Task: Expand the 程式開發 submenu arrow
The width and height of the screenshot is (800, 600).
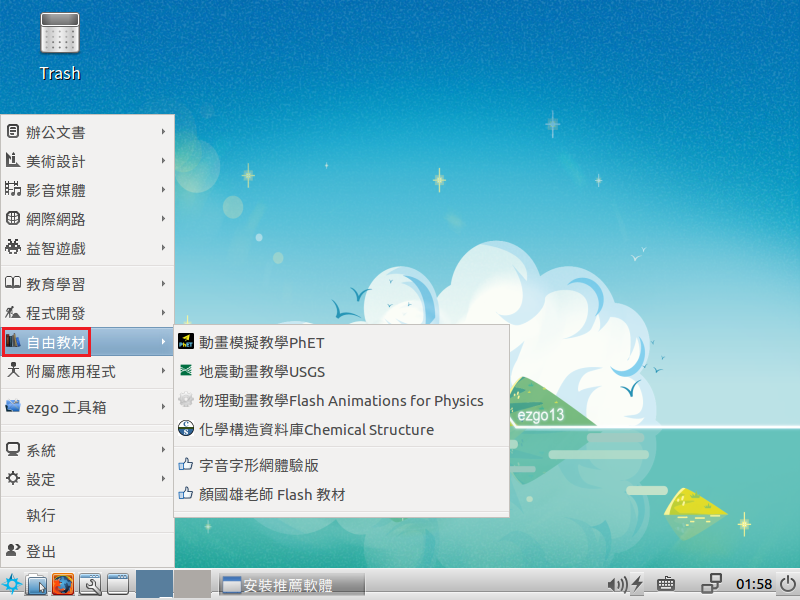Action: (163, 312)
